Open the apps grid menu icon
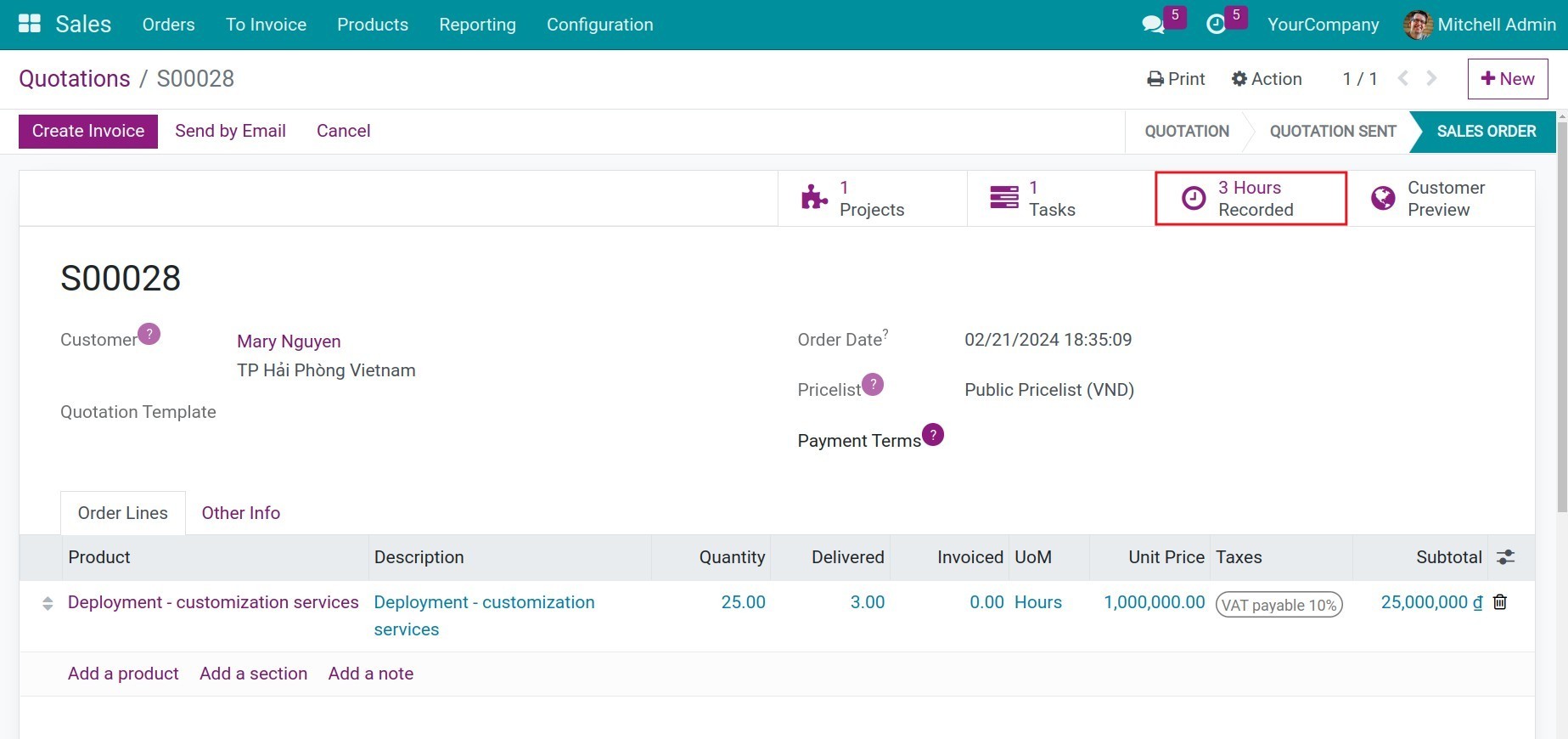This screenshot has height=739, width=1568. pos(30,24)
